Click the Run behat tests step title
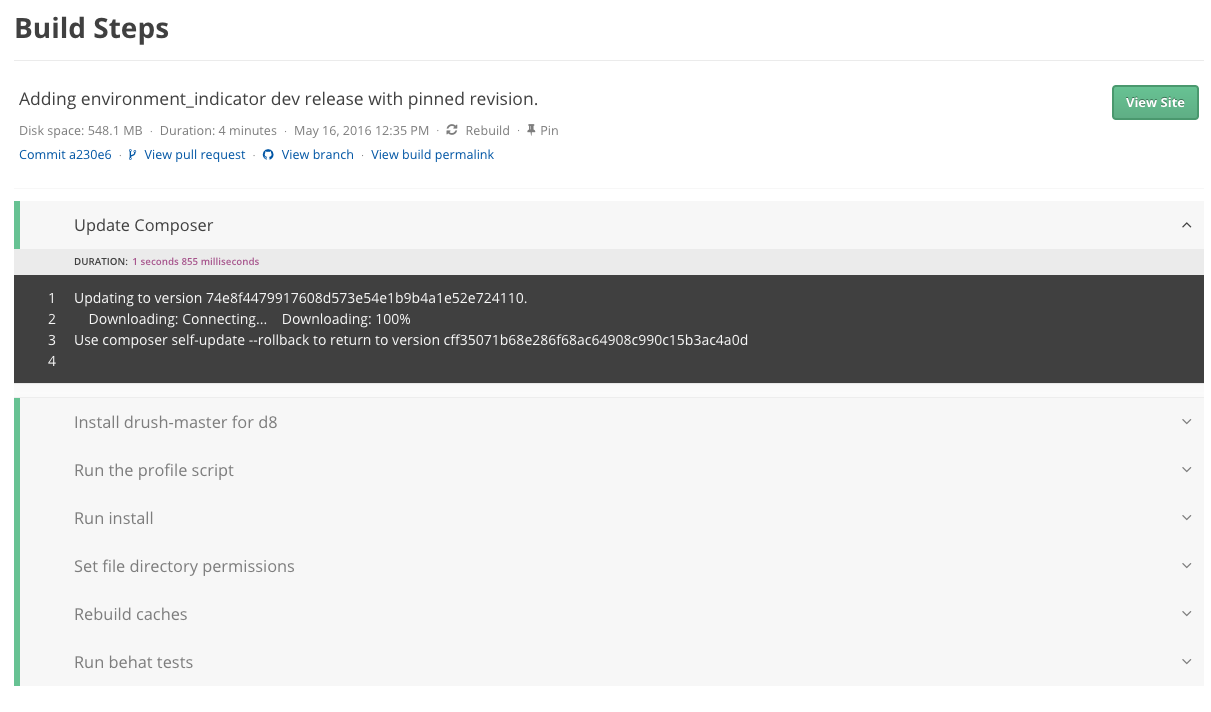The image size is (1211, 712). pos(133,662)
